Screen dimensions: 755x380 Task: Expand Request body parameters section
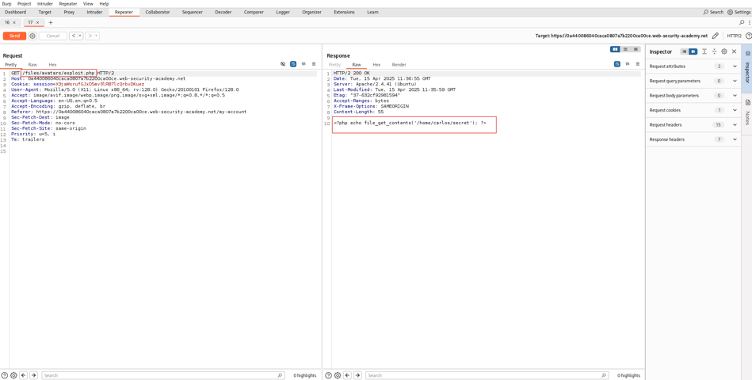tap(735, 95)
